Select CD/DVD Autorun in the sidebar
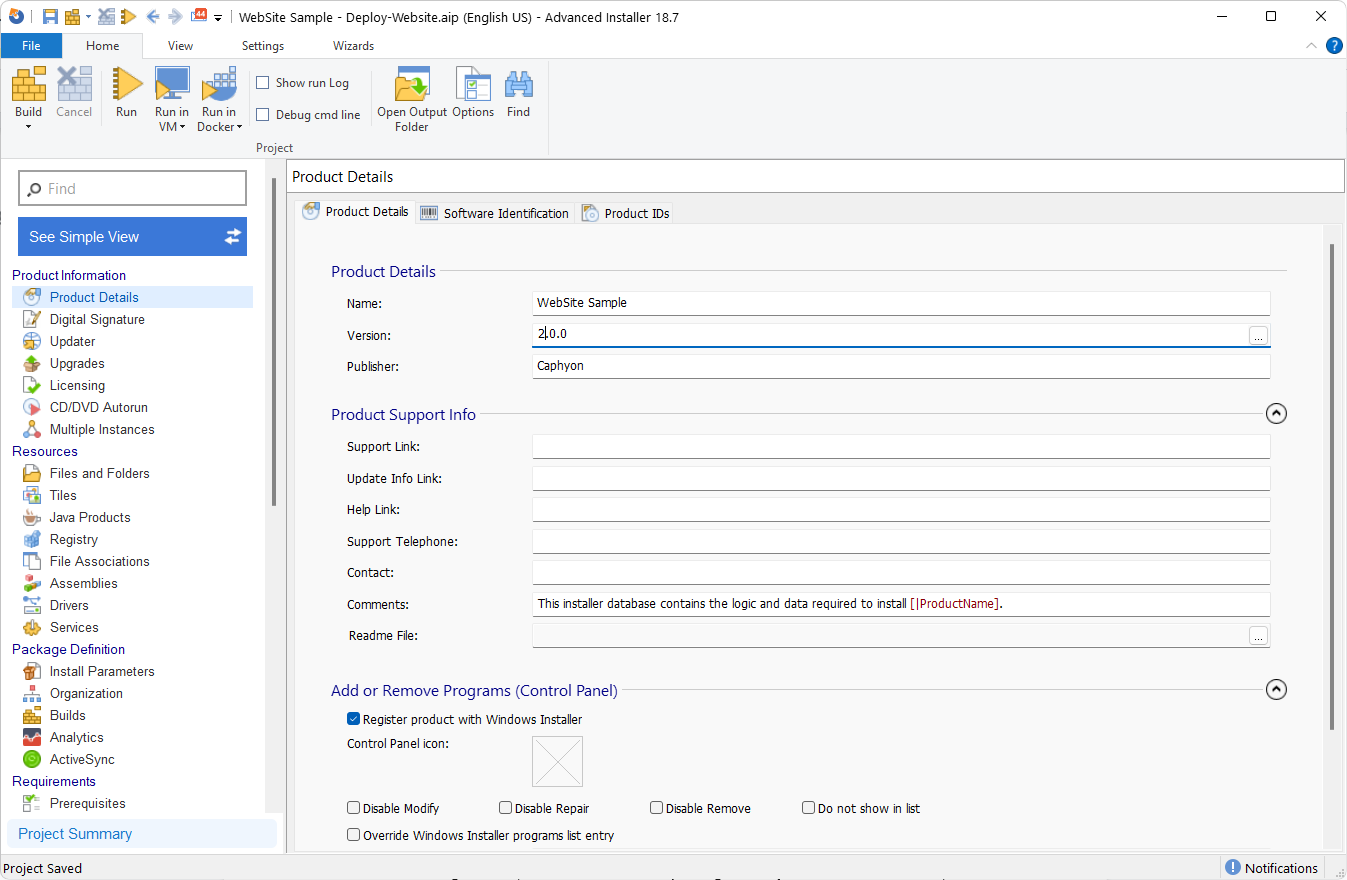The image size is (1347, 880). click(x=98, y=407)
